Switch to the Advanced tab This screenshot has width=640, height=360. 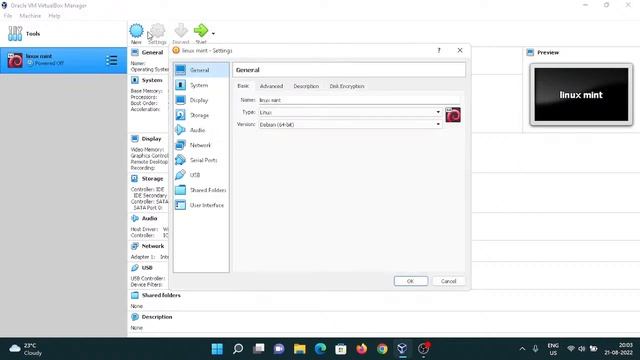[271, 86]
